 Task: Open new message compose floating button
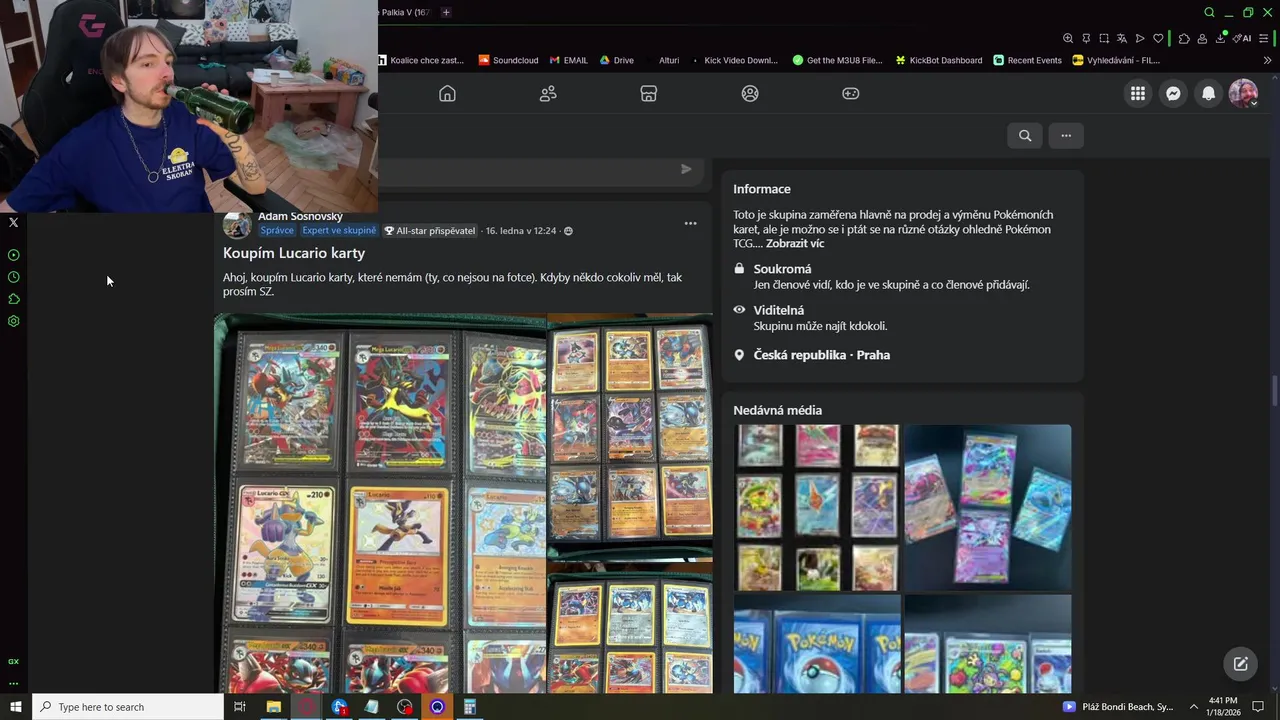(1240, 664)
